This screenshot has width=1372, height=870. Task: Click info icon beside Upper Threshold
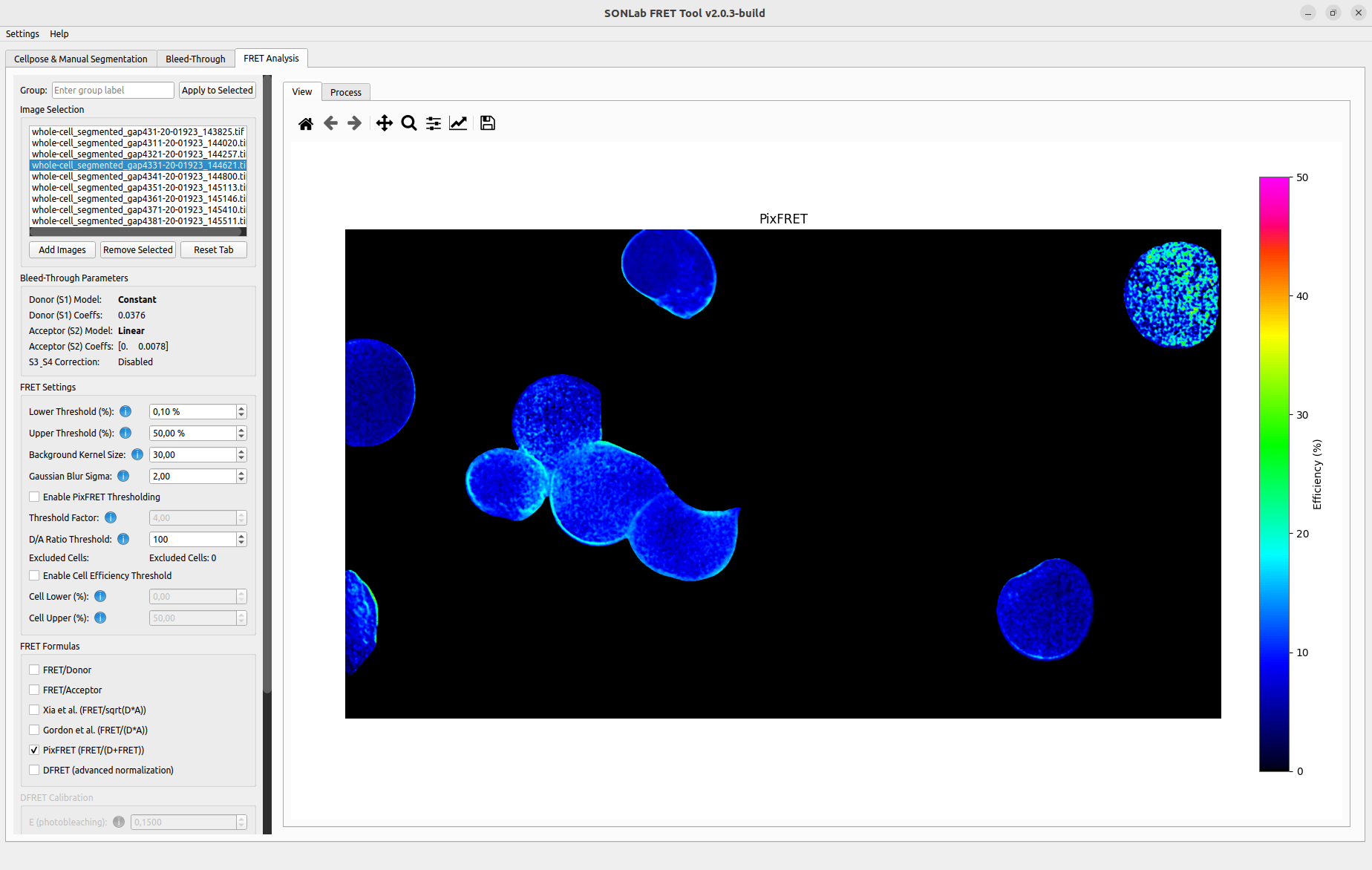(125, 433)
